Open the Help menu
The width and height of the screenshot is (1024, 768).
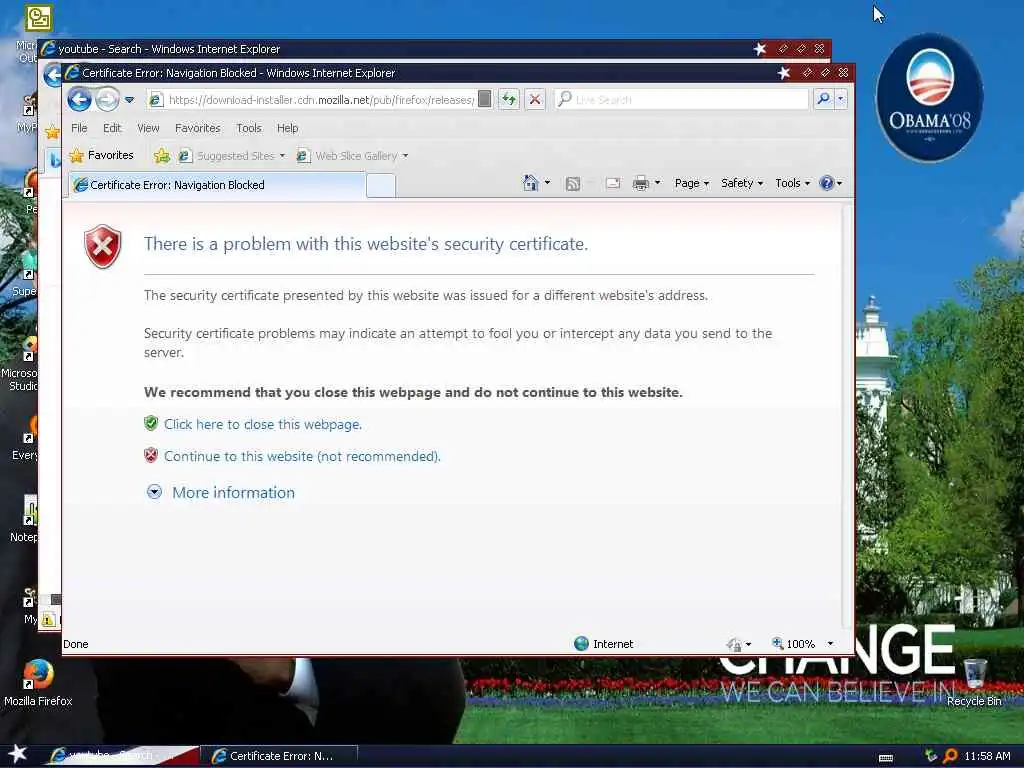coord(287,128)
